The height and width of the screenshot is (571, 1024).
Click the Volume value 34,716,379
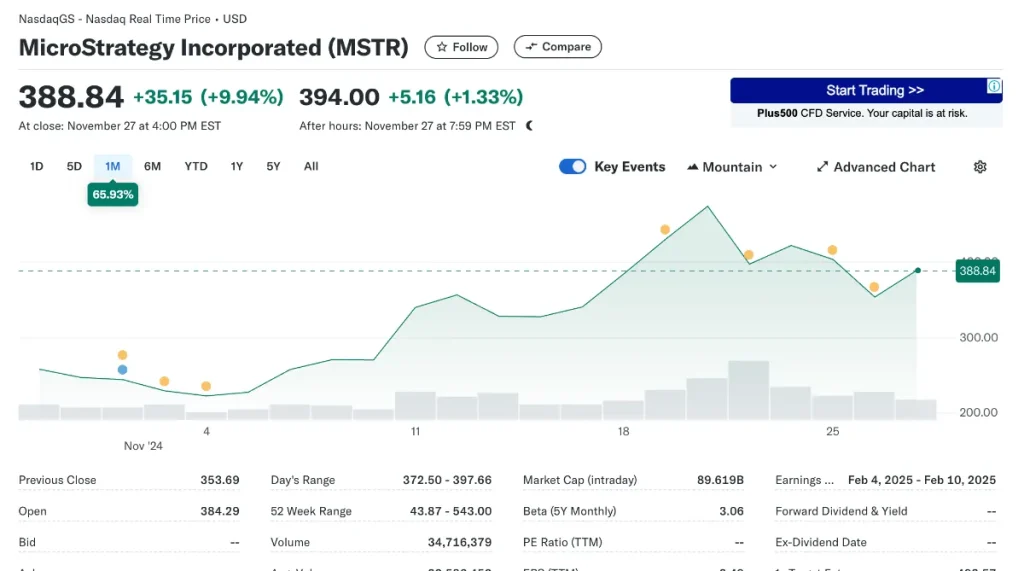tap(459, 542)
